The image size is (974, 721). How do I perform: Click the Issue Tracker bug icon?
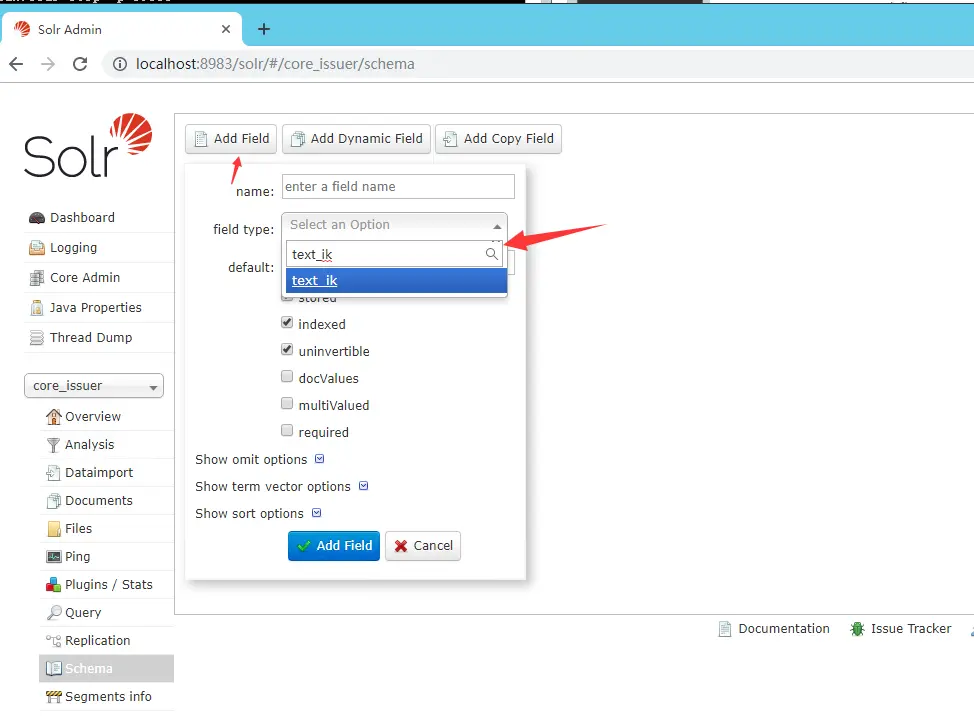857,628
